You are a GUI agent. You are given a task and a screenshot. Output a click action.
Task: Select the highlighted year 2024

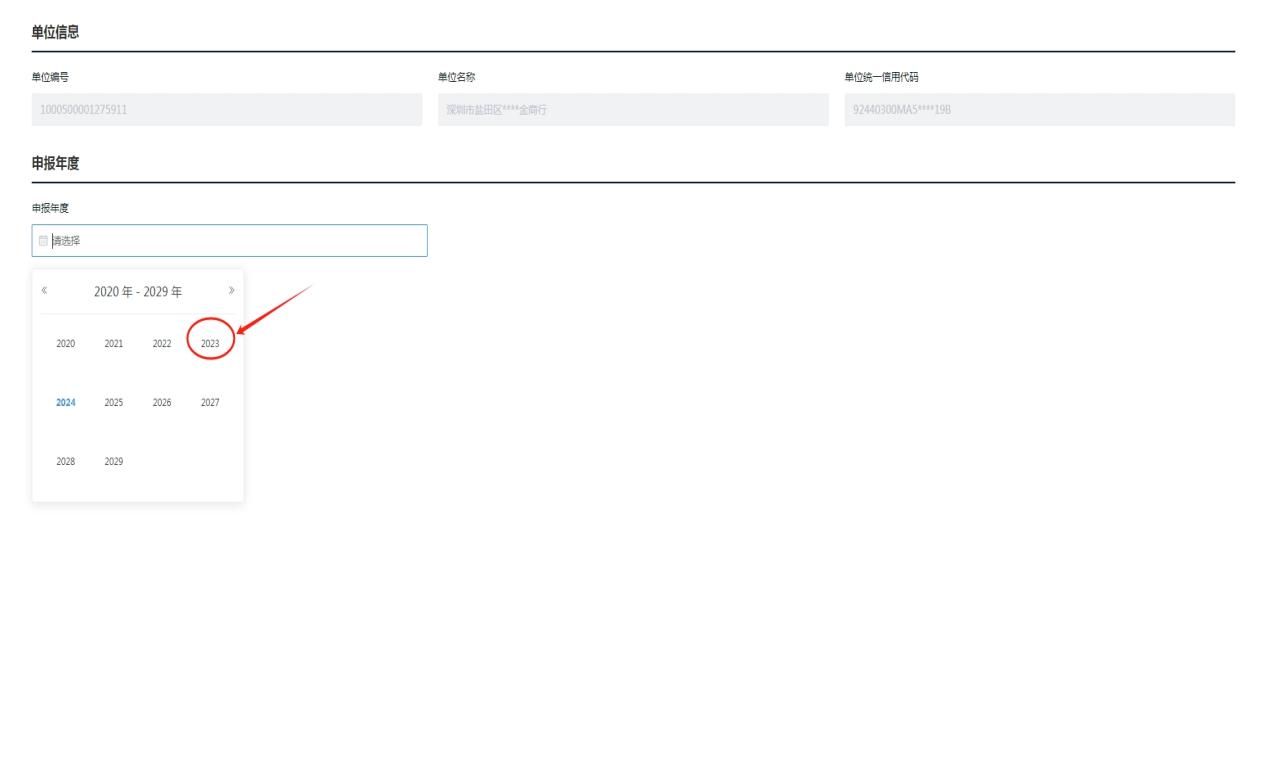66,403
